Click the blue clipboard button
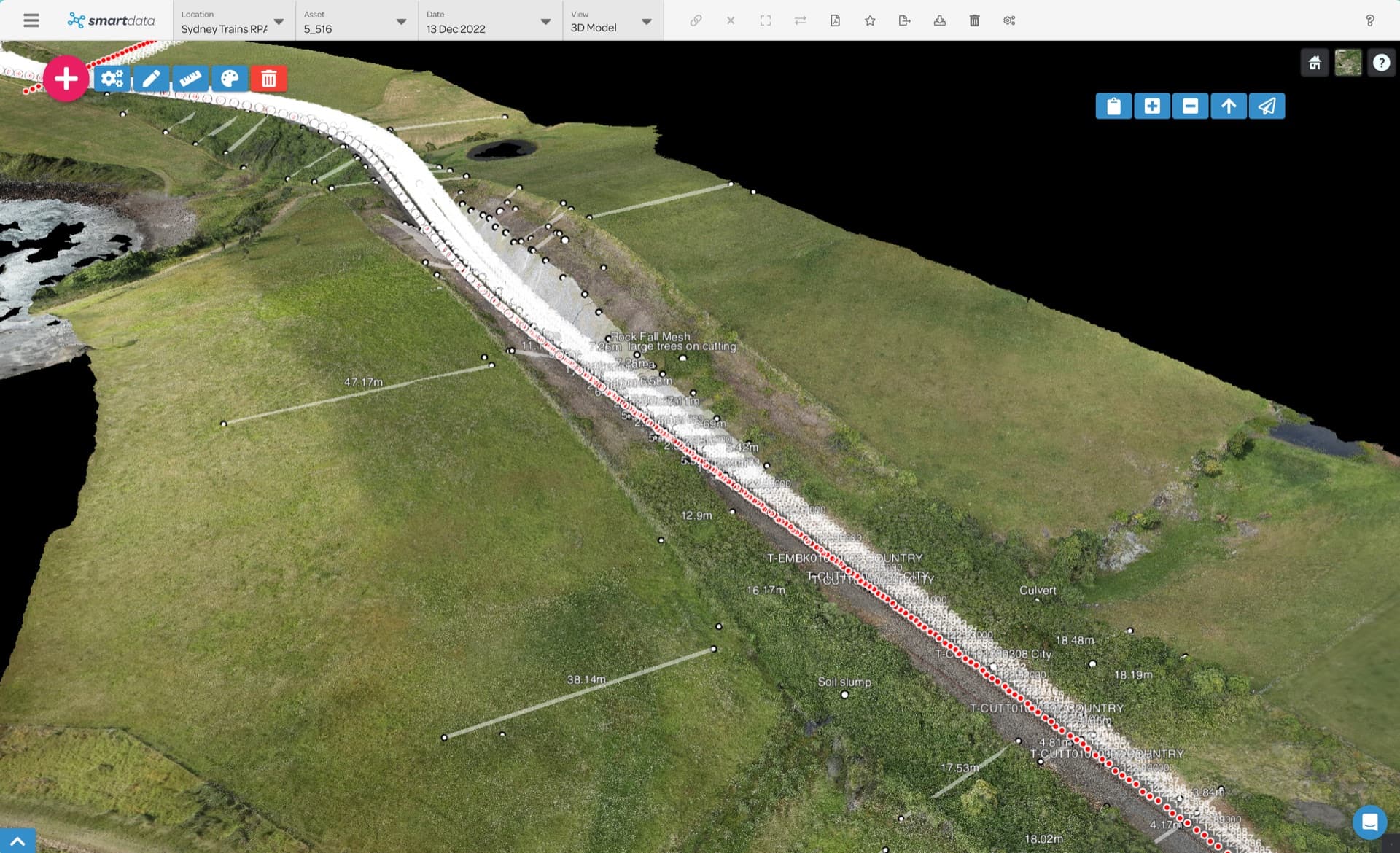Image resolution: width=1400 pixels, height=853 pixels. [x=1113, y=106]
